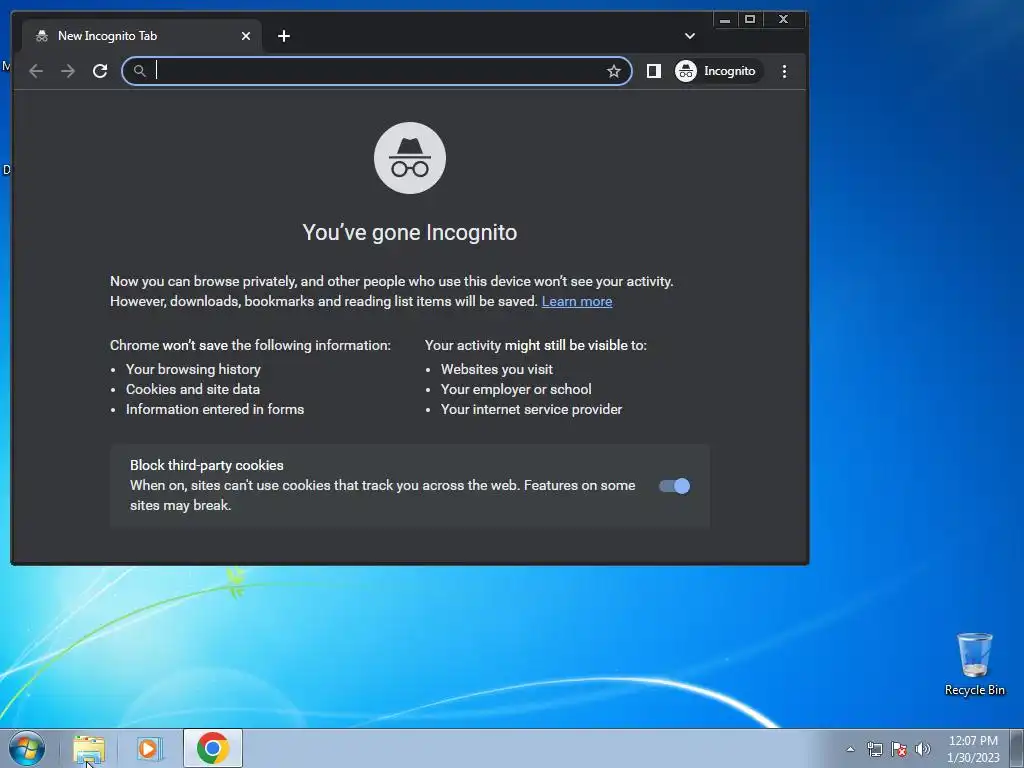Viewport: 1024px width, 768px height.
Task: Click "Information entered in forms" text
Action: click(215, 409)
